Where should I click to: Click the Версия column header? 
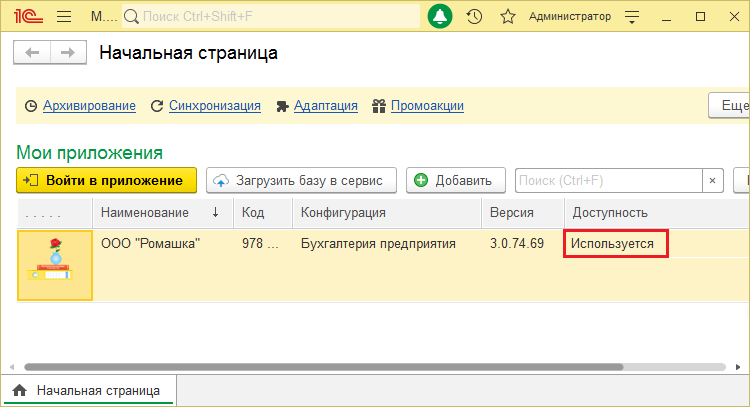[x=523, y=213]
